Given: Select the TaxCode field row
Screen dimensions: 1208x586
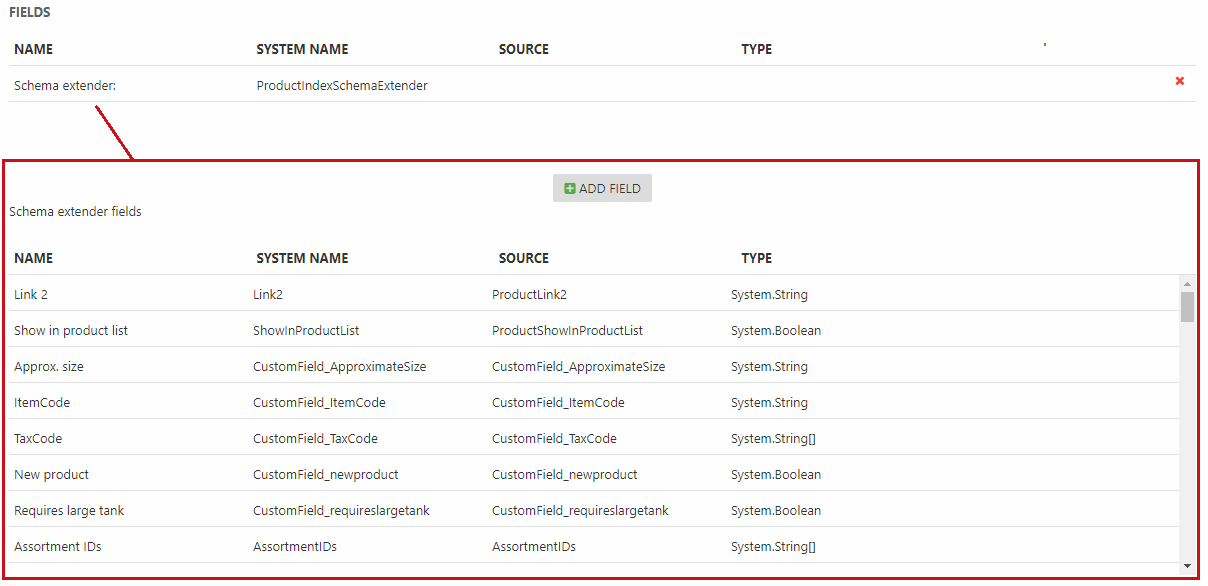Looking at the screenshot, I should point(38,439).
